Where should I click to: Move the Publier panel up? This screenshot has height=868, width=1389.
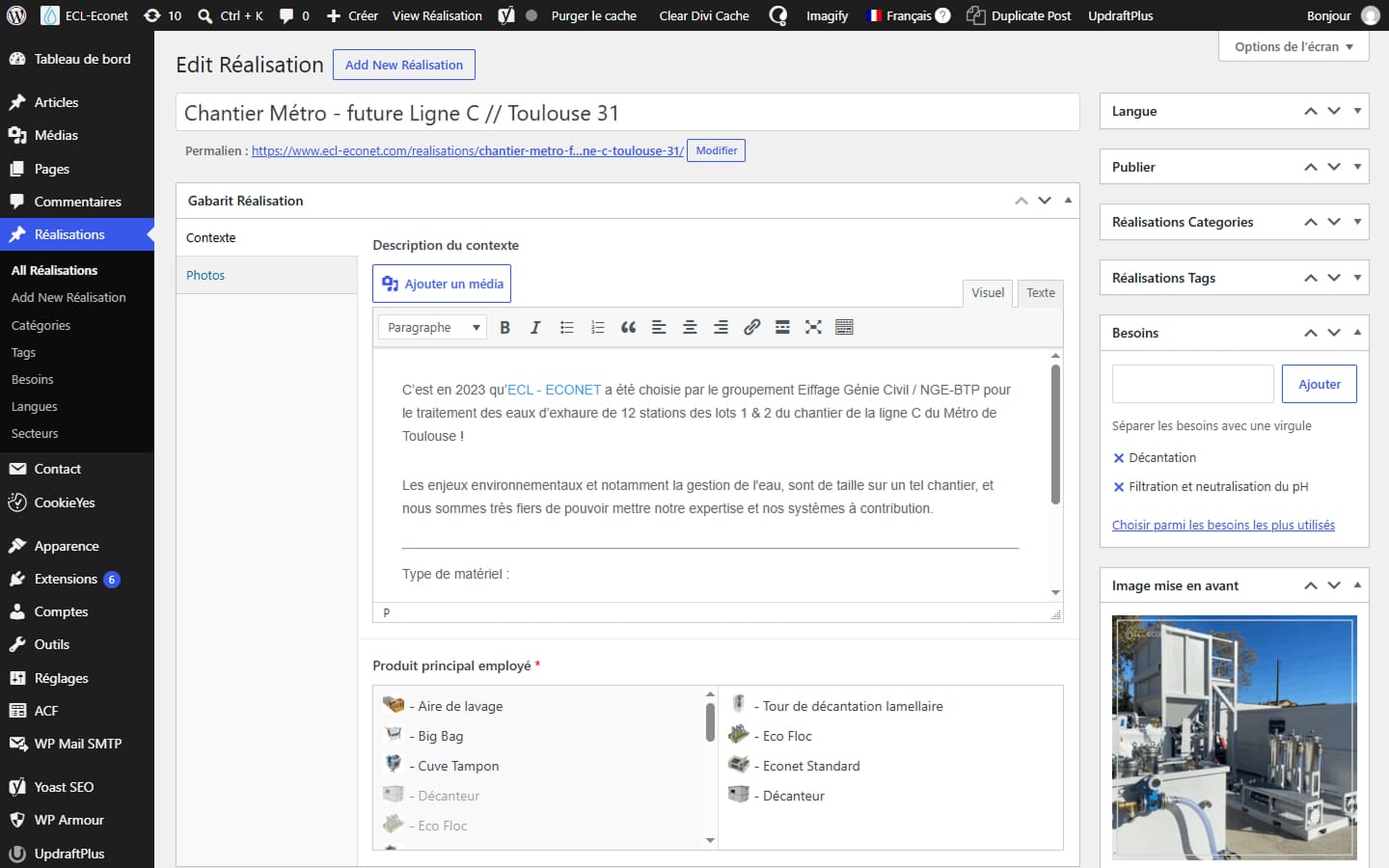coord(1311,167)
